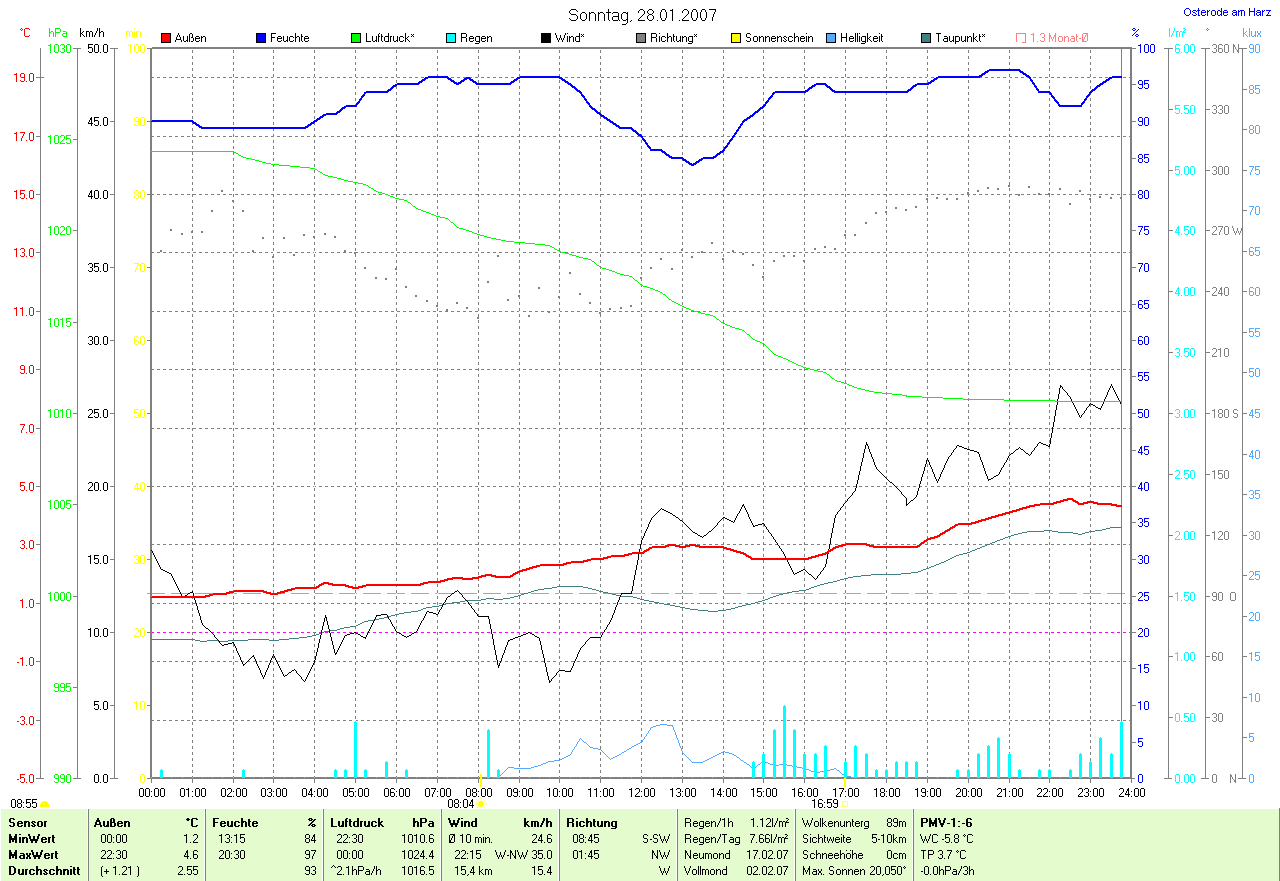
Task: Click the blue Feuchte legend square
Action: 261,38
